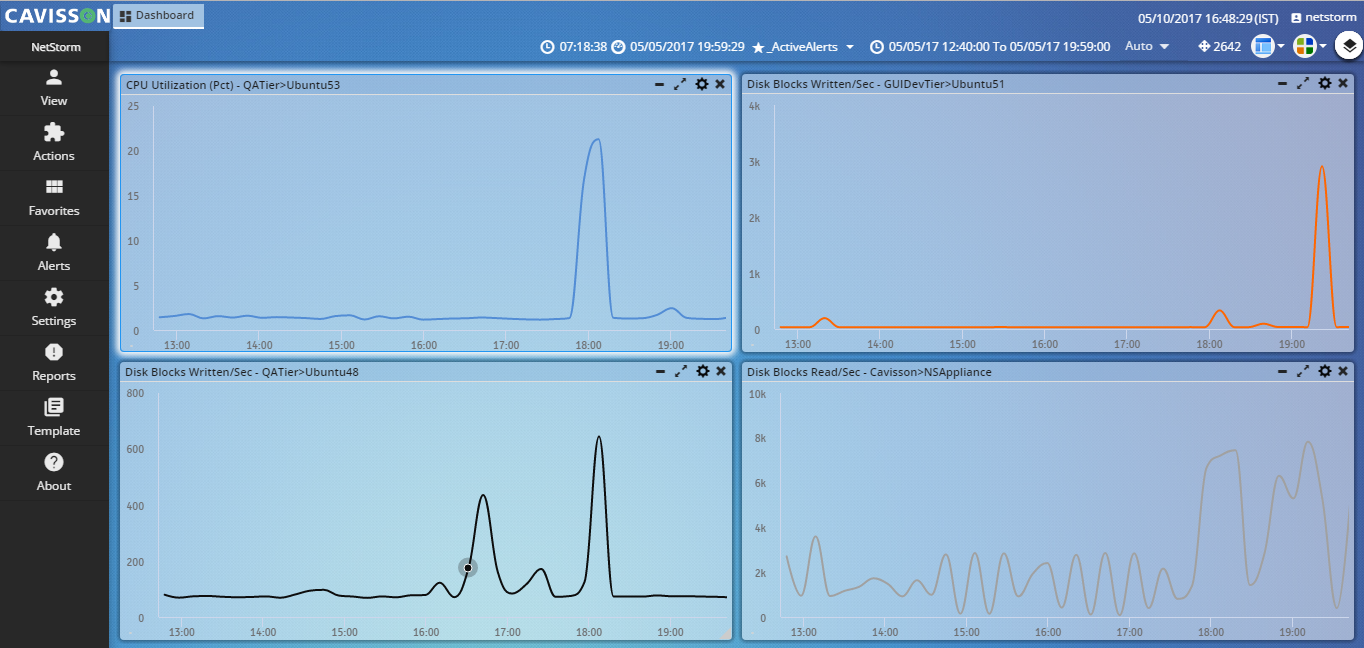Open the Actions puzzle icon
The width and height of the screenshot is (1364, 648).
click(54, 143)
